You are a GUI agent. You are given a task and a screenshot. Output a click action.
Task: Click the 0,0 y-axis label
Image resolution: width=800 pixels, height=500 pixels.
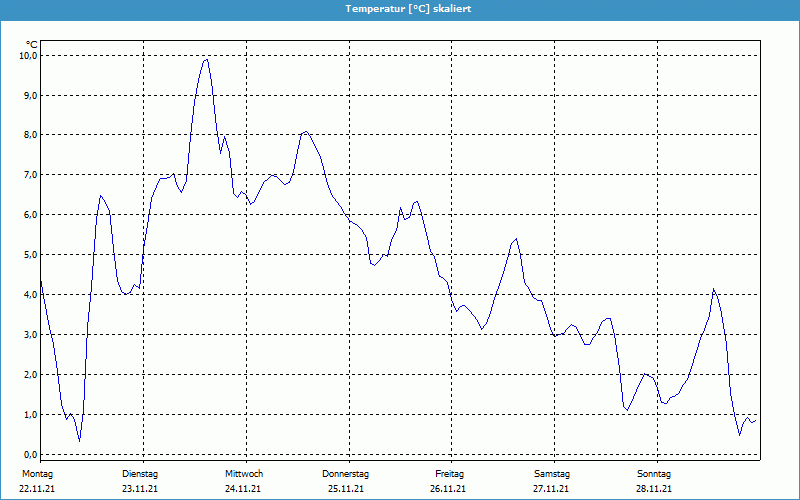coord(30,454)
